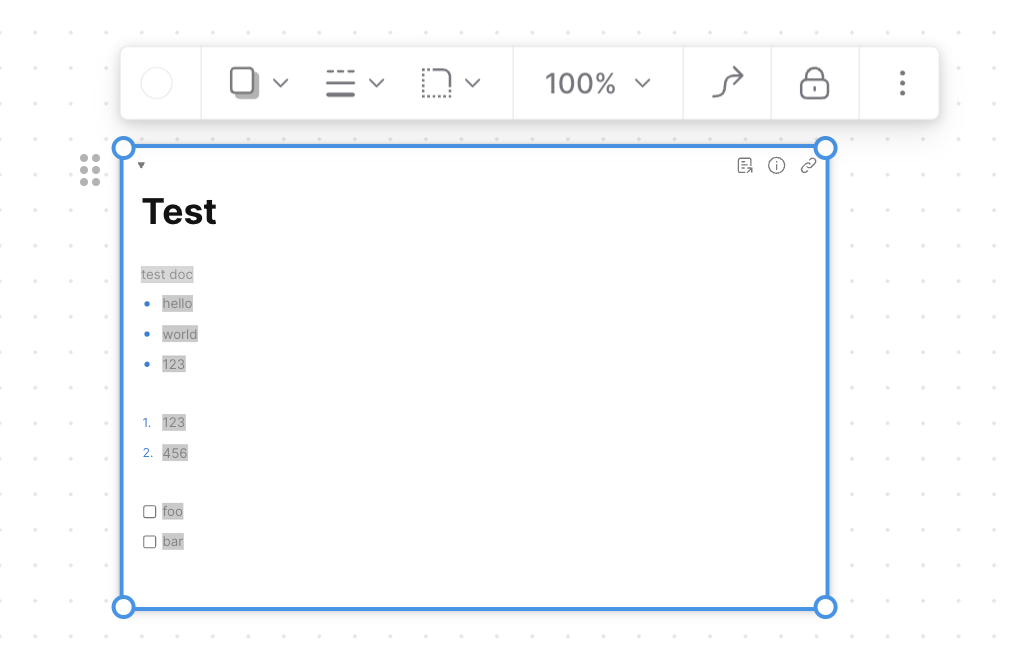The width and height of the screenshot is (1020, 662).
Task: Click the "Test" title heading
Action: click(x=179, y=212)
